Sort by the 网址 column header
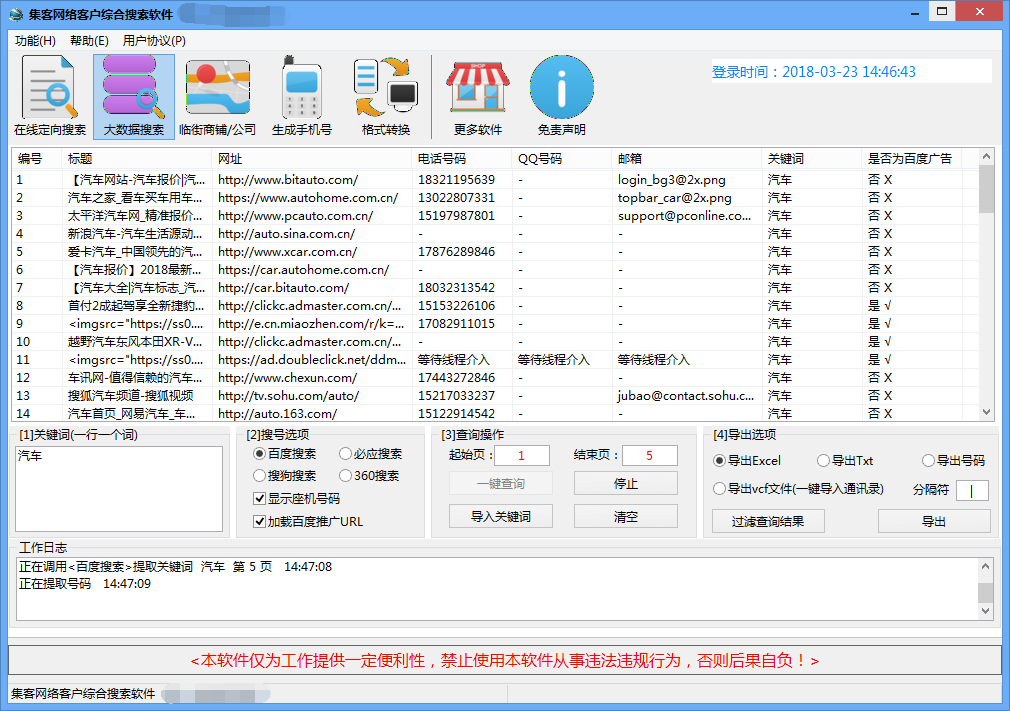 click(x=312, y=158)
